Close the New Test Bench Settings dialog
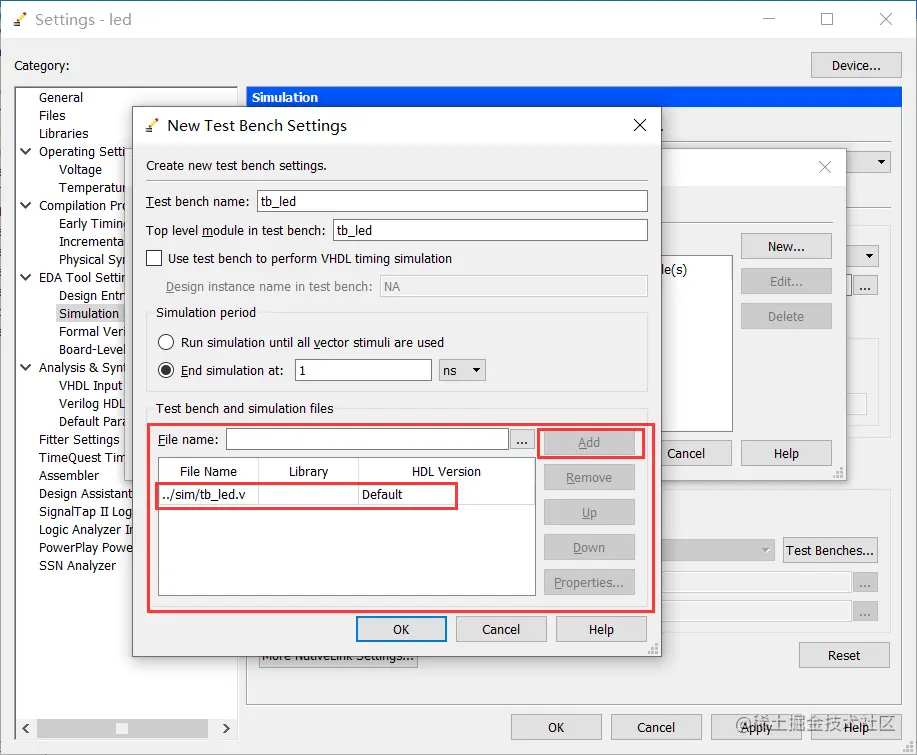 (640, 125)
